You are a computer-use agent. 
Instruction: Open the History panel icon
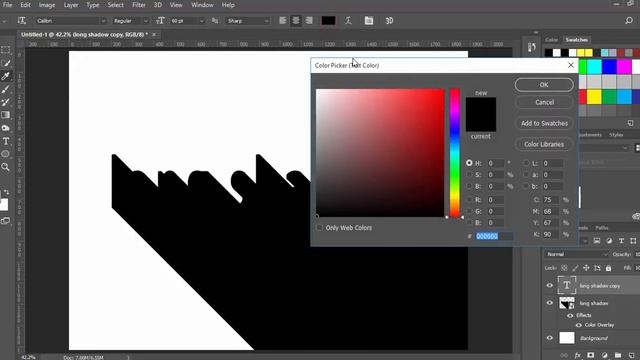click(531, 47)
